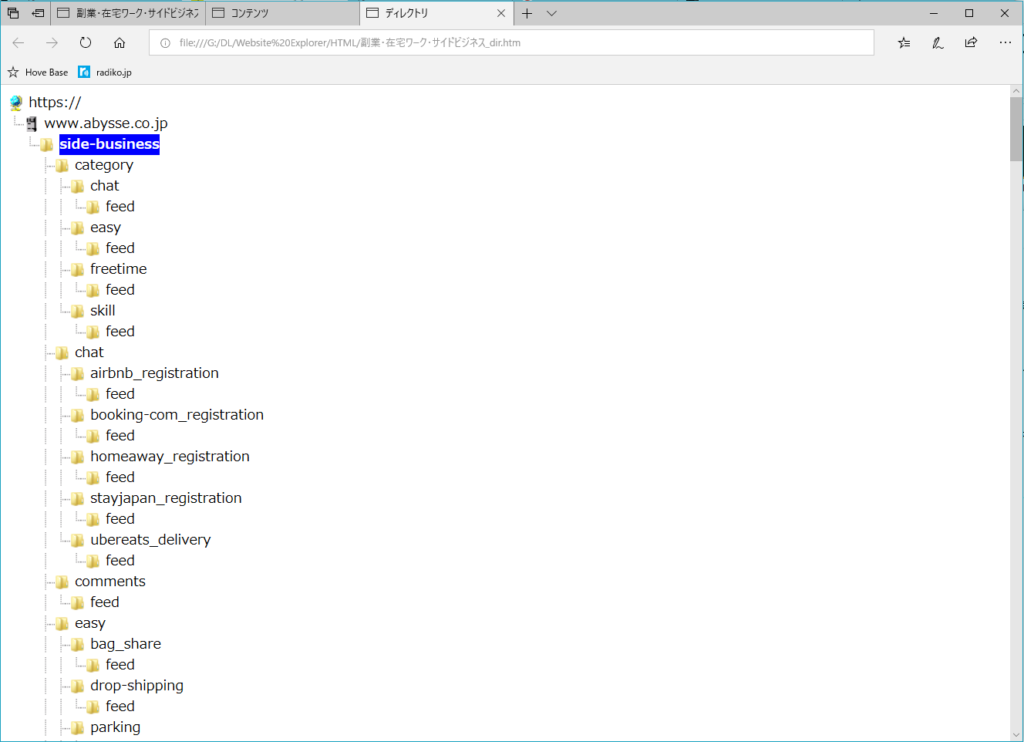Image resolution: width=1024 pixels, height=742 pixels.
Task: Select the highlighted side-business folder
Action: (x=109, y=144)
